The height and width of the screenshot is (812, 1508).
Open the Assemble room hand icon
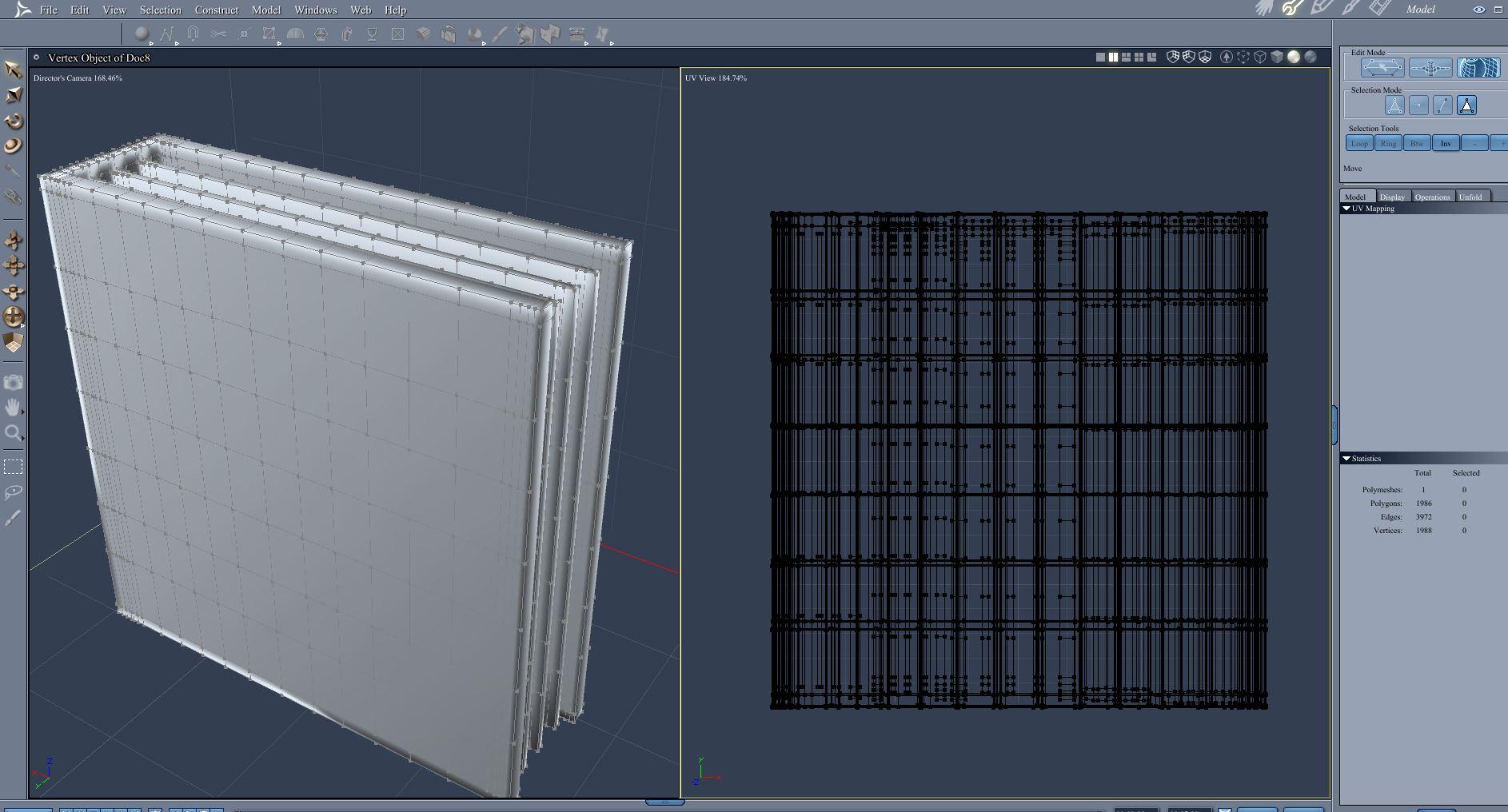tap(1263, 9)
